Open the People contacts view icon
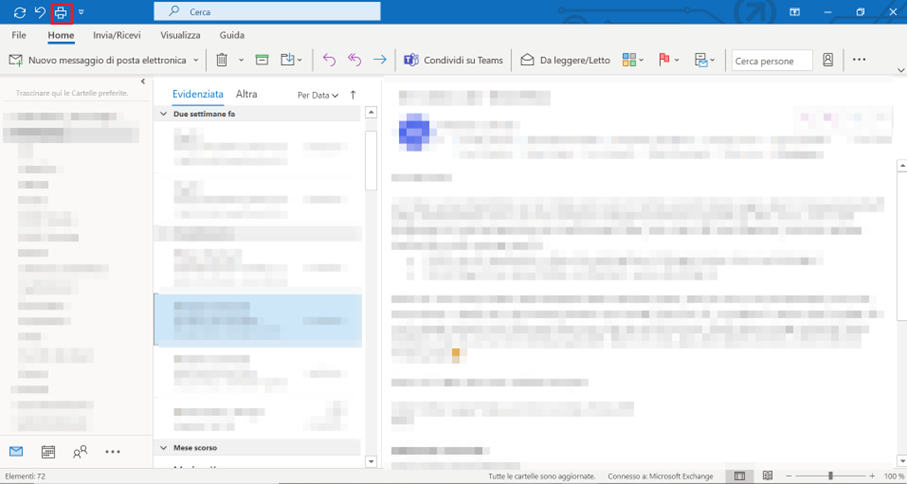Viewport: 907px width, 484px height. pos(80,452)
